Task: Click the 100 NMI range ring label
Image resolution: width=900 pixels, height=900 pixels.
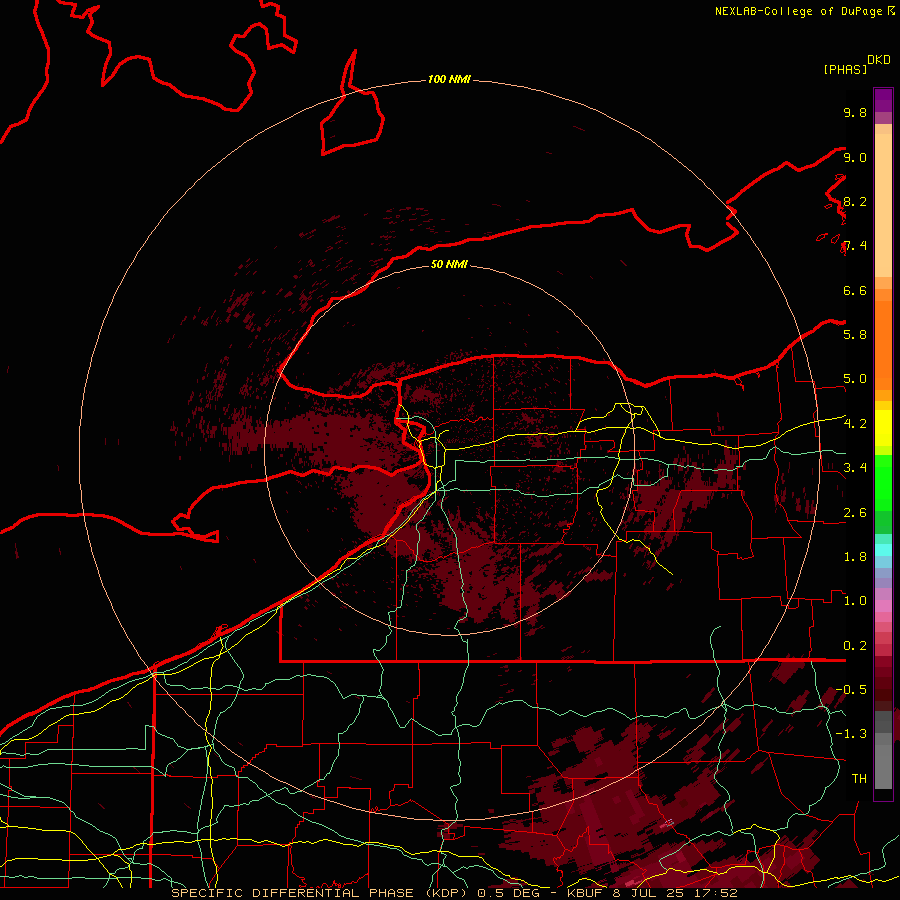Action: tap(449, 79)
